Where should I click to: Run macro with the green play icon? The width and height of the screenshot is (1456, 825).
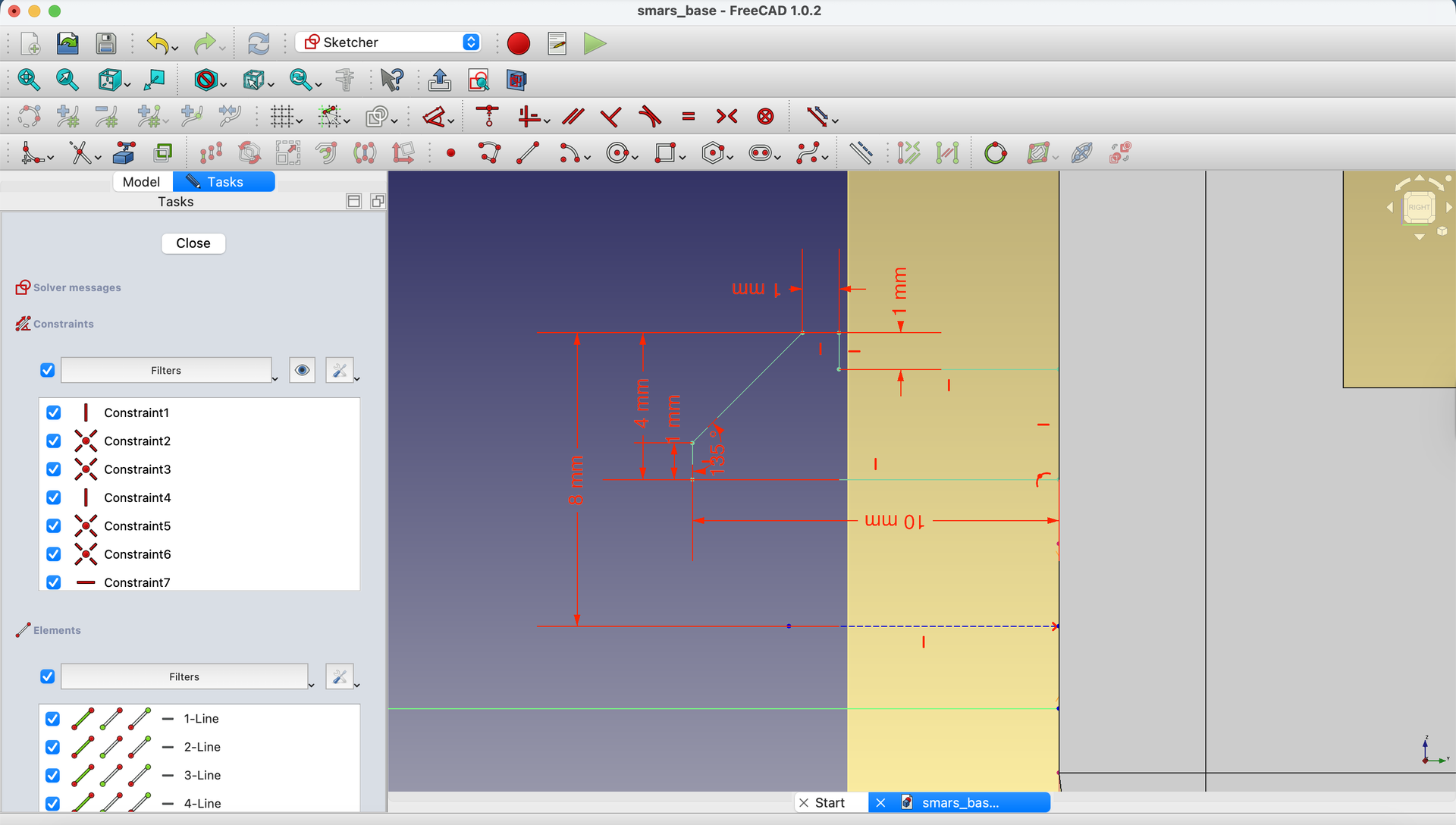point(595,43)
